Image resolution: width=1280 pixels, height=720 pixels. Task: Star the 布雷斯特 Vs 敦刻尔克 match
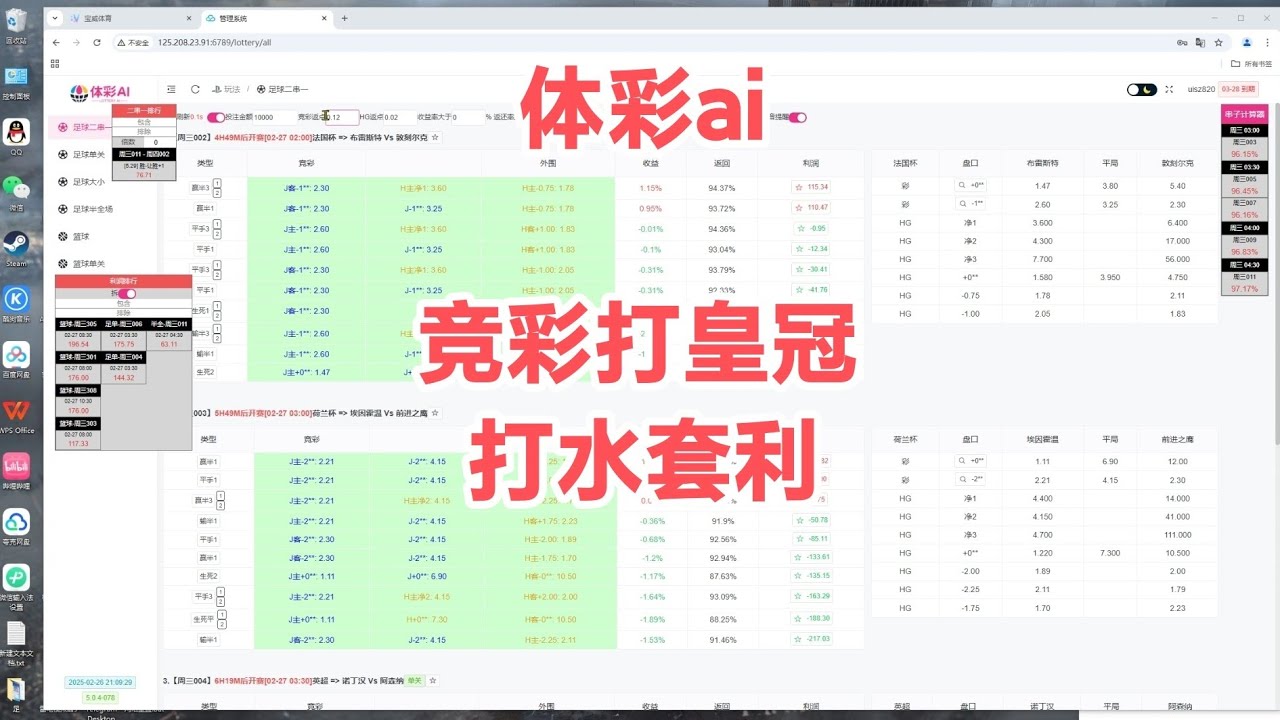click(435, 137)
